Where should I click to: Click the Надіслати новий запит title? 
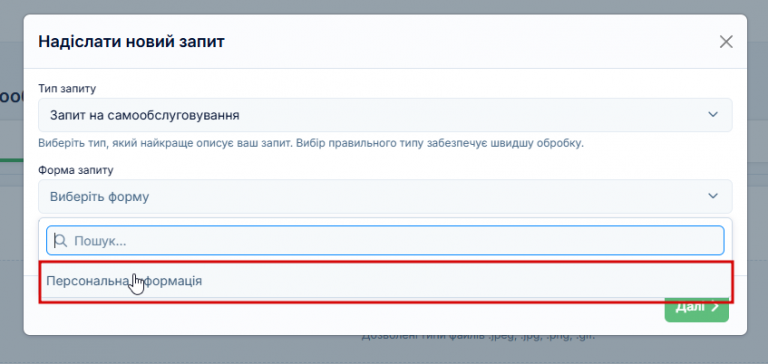[131, 42]
